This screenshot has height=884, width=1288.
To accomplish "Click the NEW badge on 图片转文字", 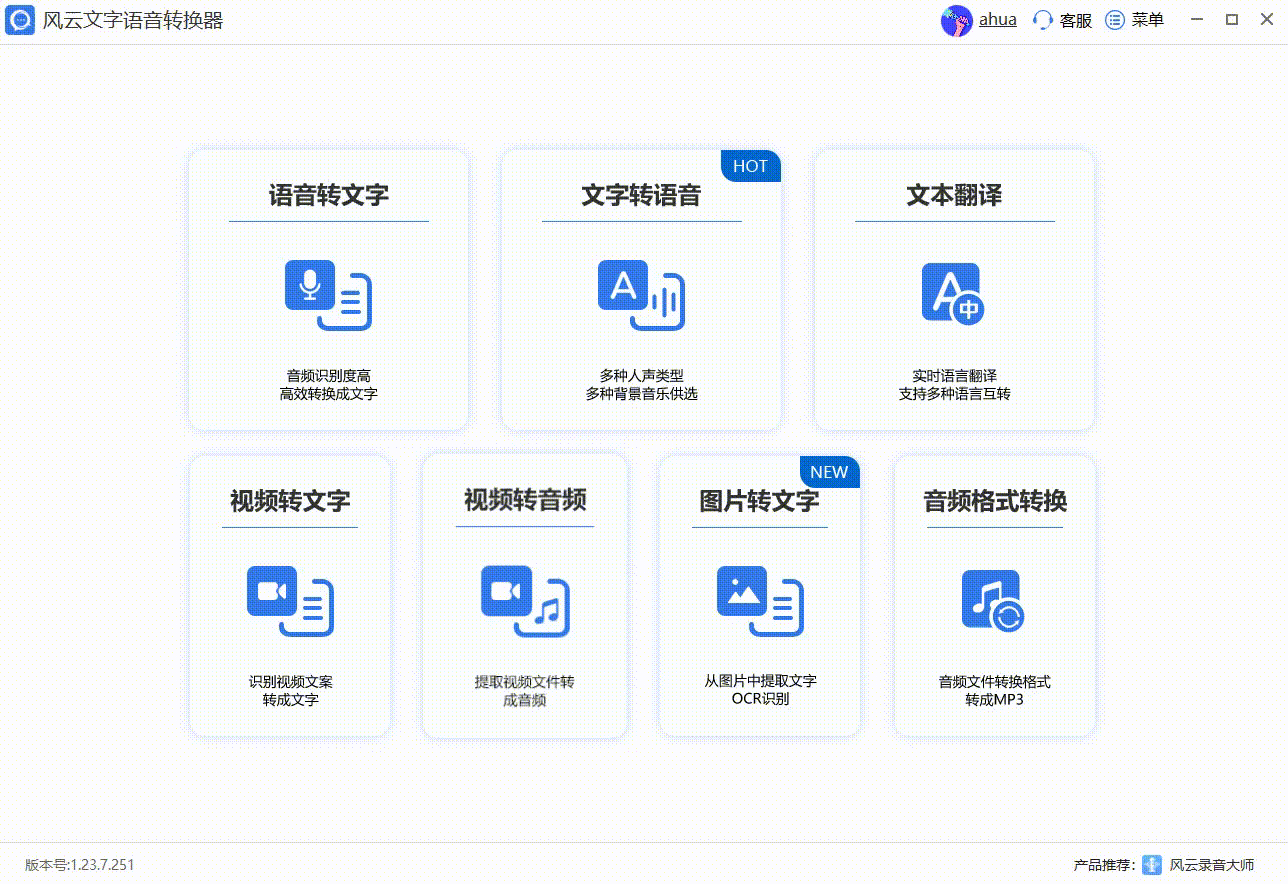I will point(829,472).
